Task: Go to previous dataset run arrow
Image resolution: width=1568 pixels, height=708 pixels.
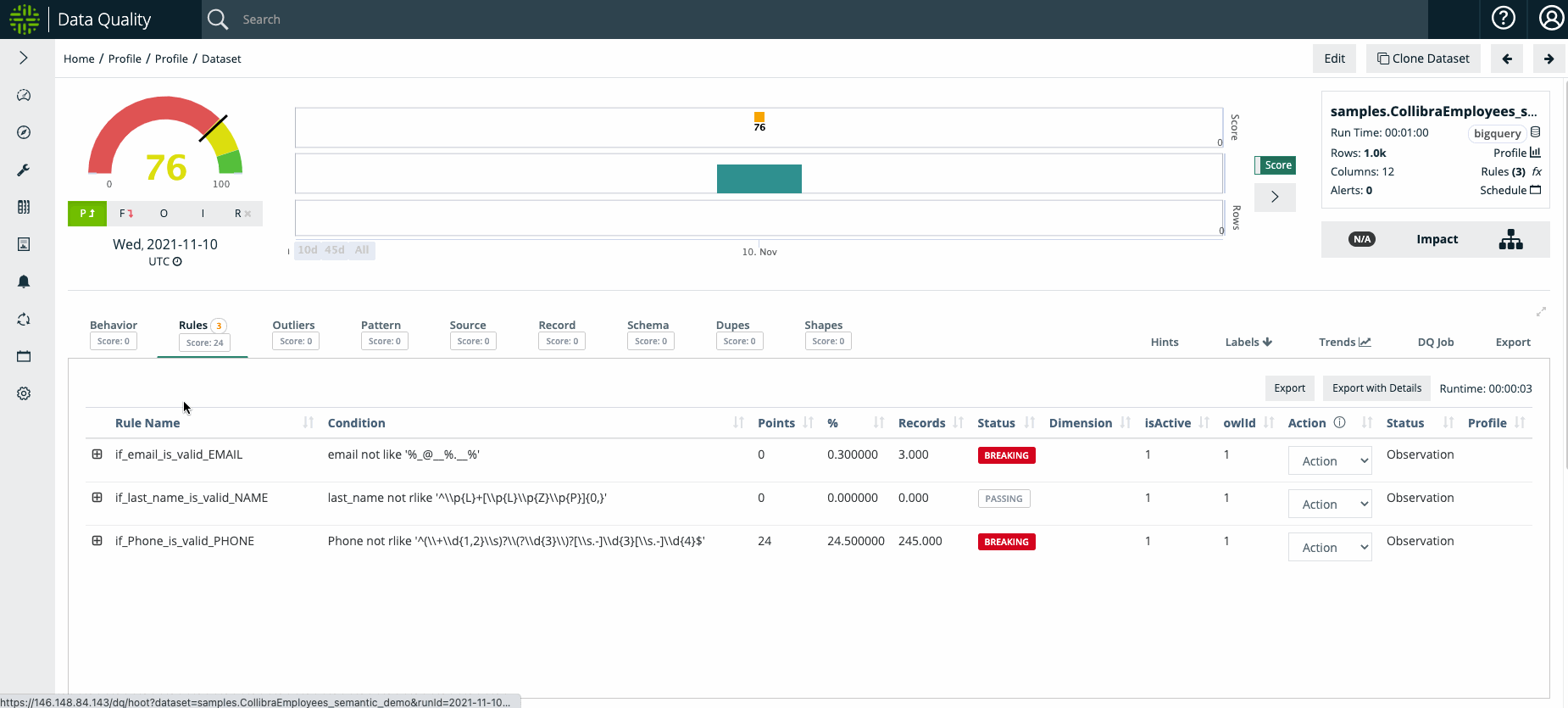Action: (1506, 59)
